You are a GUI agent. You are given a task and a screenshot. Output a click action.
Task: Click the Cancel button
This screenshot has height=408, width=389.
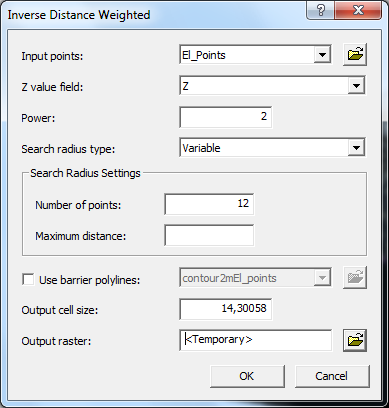pos(332,376)
